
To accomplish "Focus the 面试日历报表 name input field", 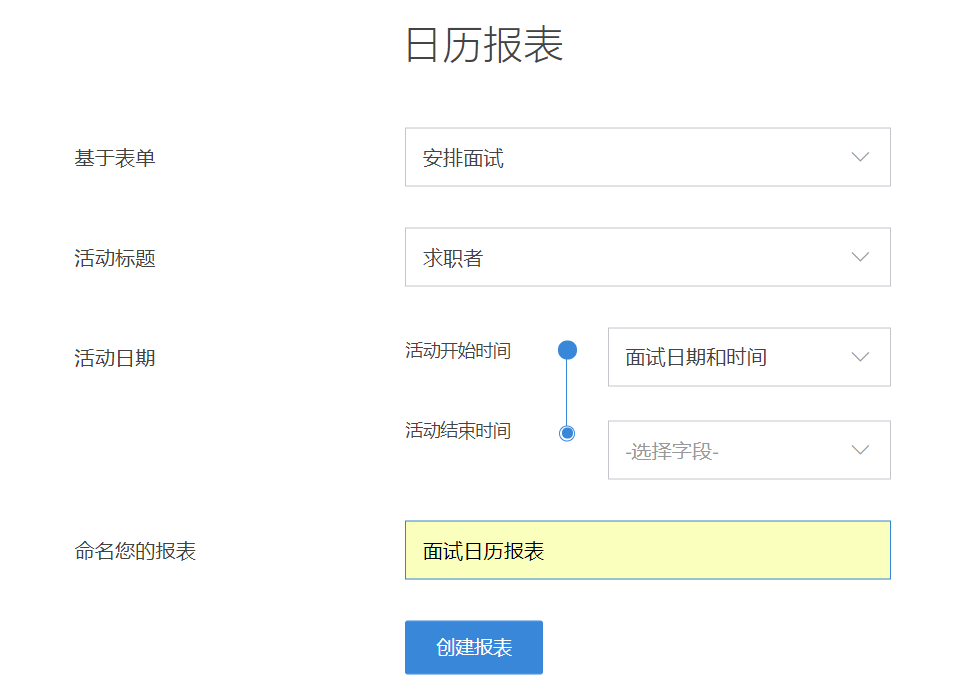I will (647, 550).
